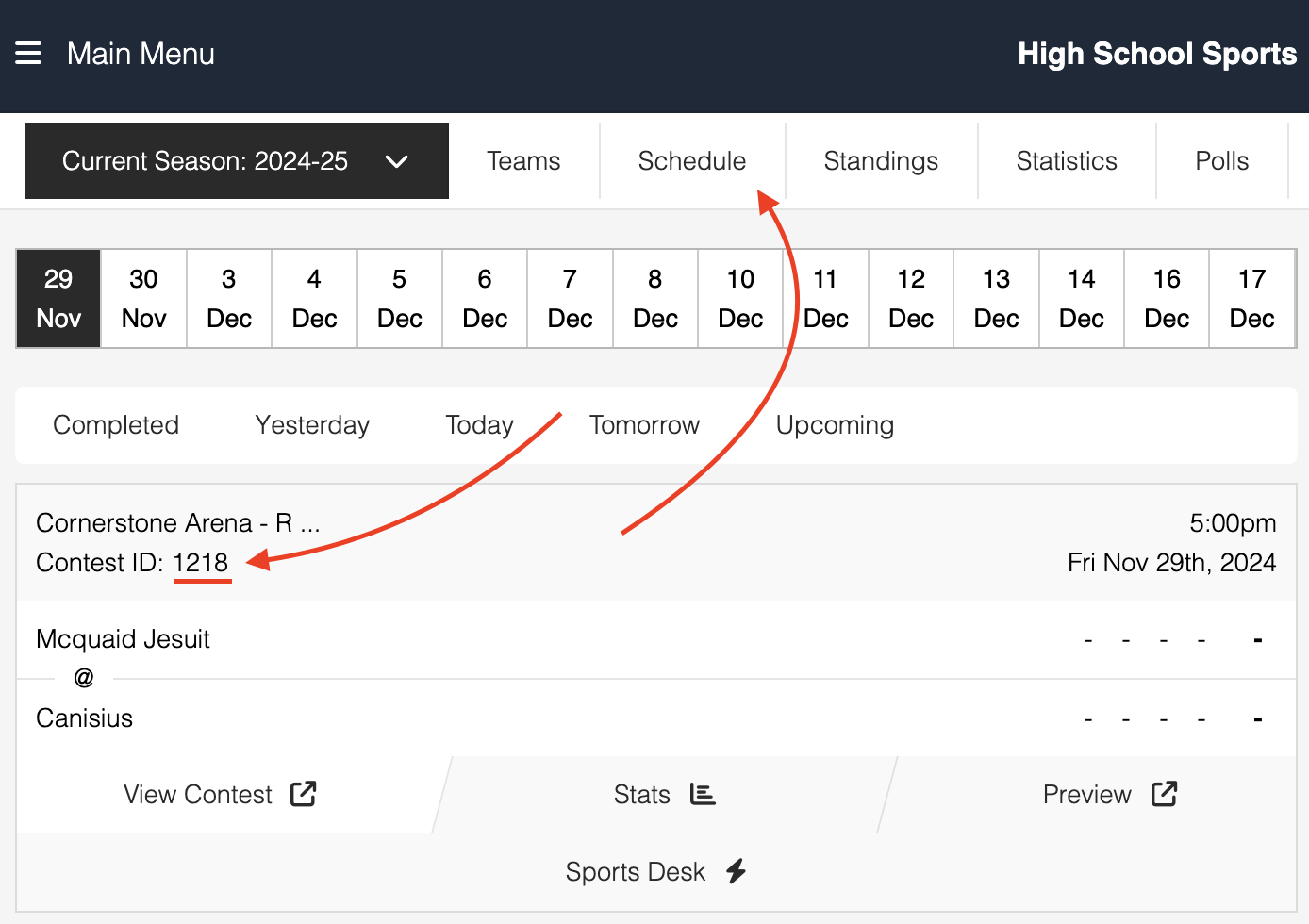Select the Polls tab
Viewport: 1309px width, 924px height.
pos(1221,161)
